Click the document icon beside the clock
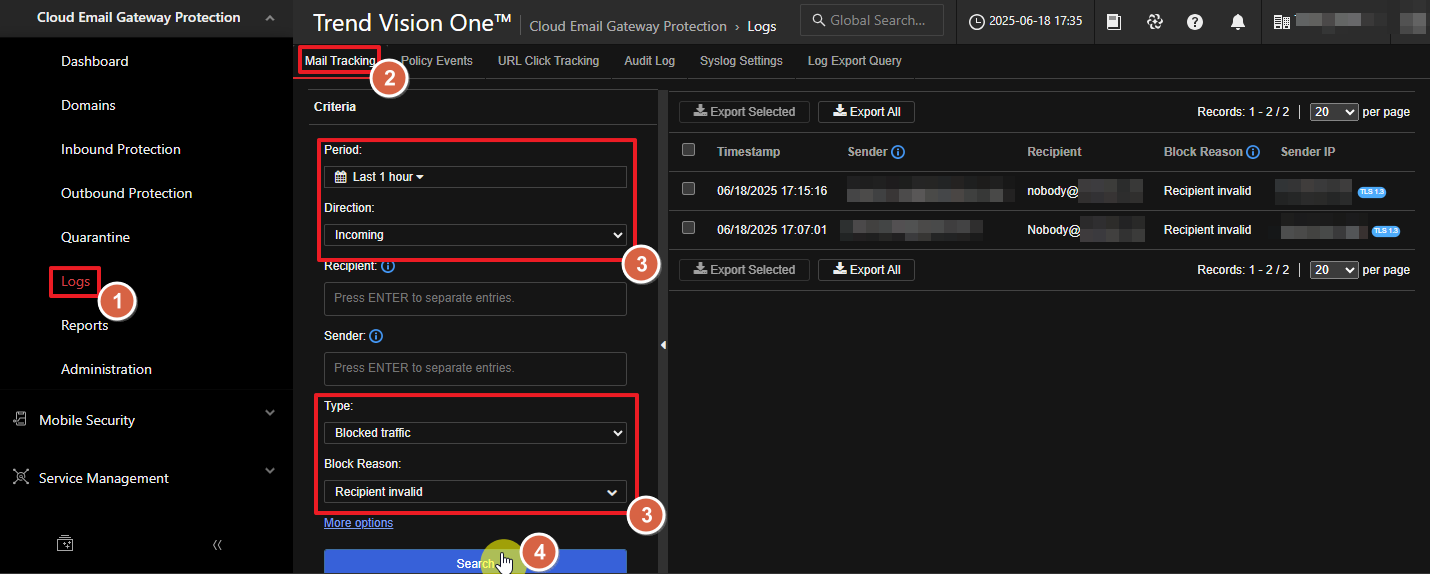This screenshot has width=1430, height=574. [x=1115, y=22]
